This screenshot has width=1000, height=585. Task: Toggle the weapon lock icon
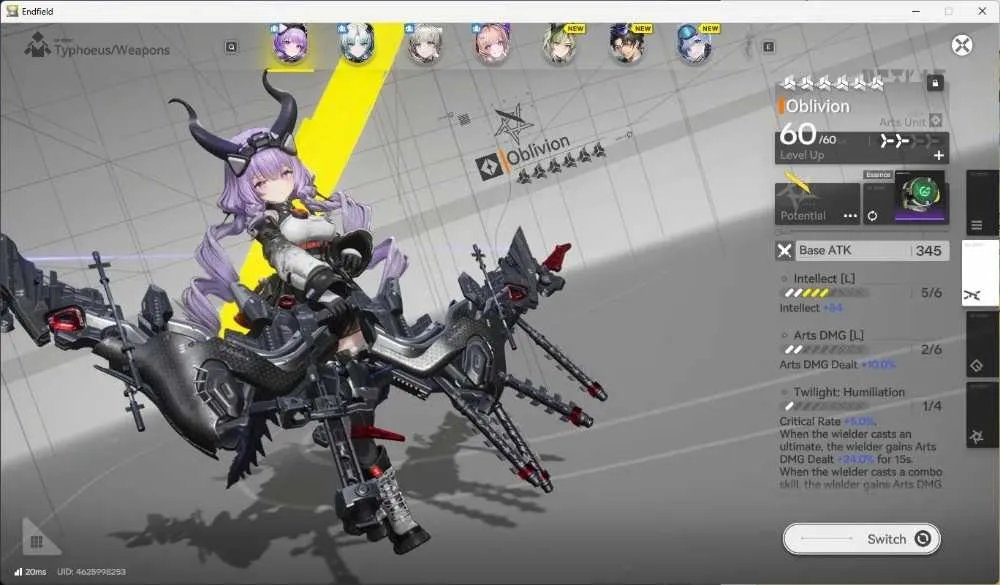pyautogui.click(x=935, y=83)
